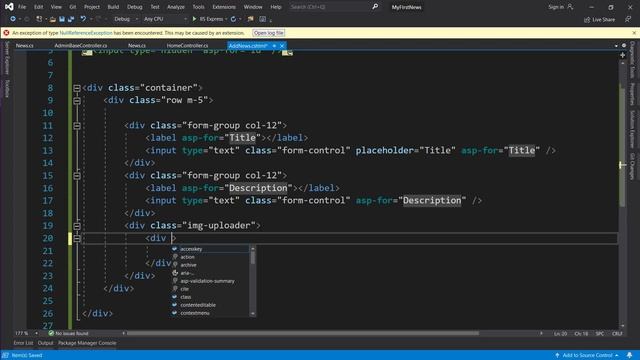
Task: Open the Package Manager Console tab
Action: point(87,343)
